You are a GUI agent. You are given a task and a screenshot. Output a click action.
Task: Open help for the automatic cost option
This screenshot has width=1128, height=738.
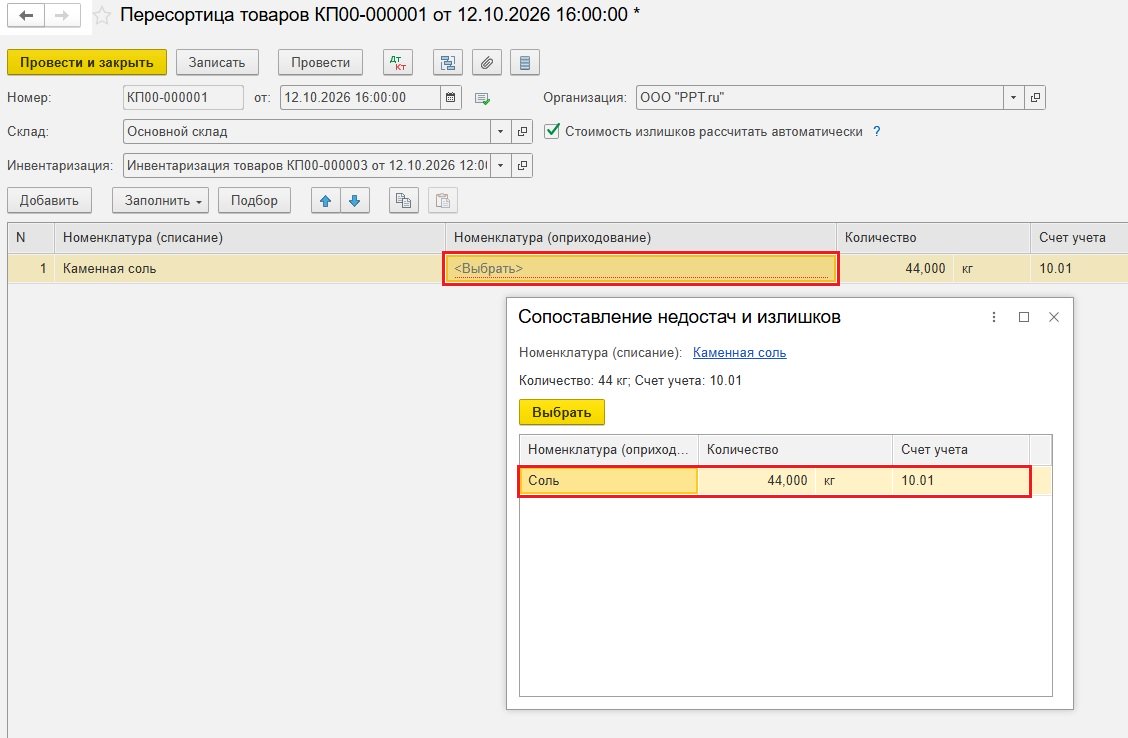pos(876,132)
